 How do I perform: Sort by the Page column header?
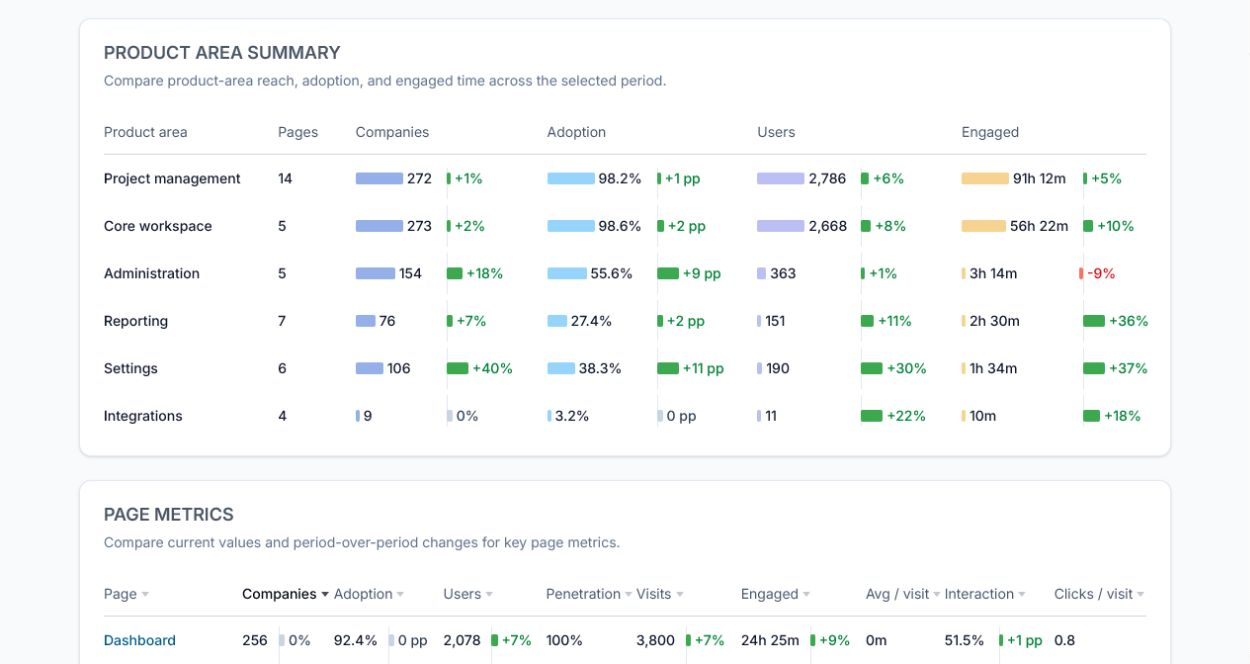coord(126,594)
